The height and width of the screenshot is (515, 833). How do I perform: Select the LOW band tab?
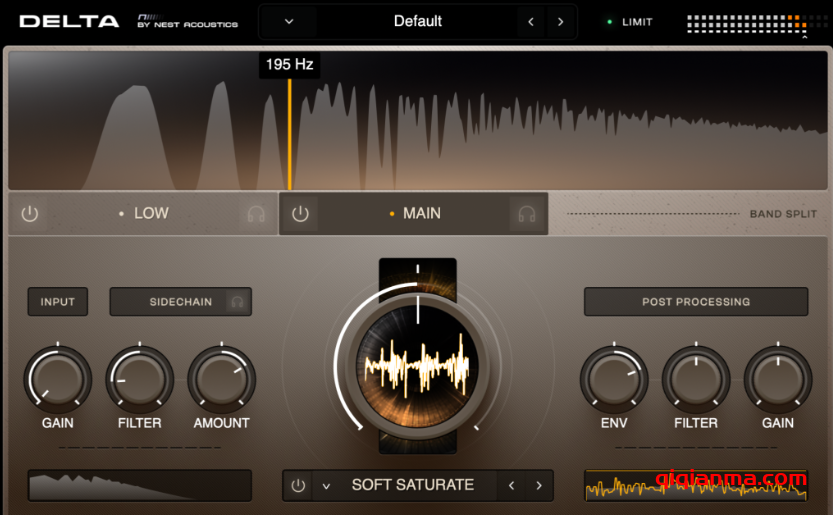143,214
